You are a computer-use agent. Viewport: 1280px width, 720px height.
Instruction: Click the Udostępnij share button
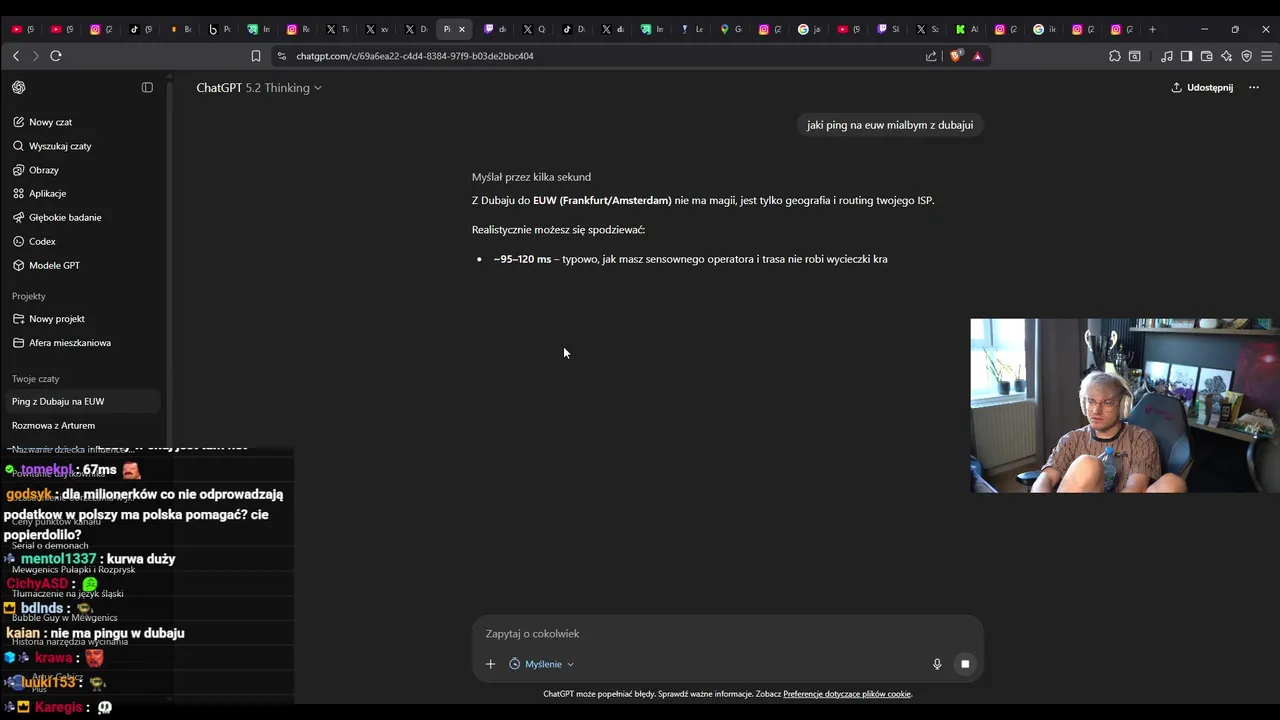click(x=1202, y=88)
